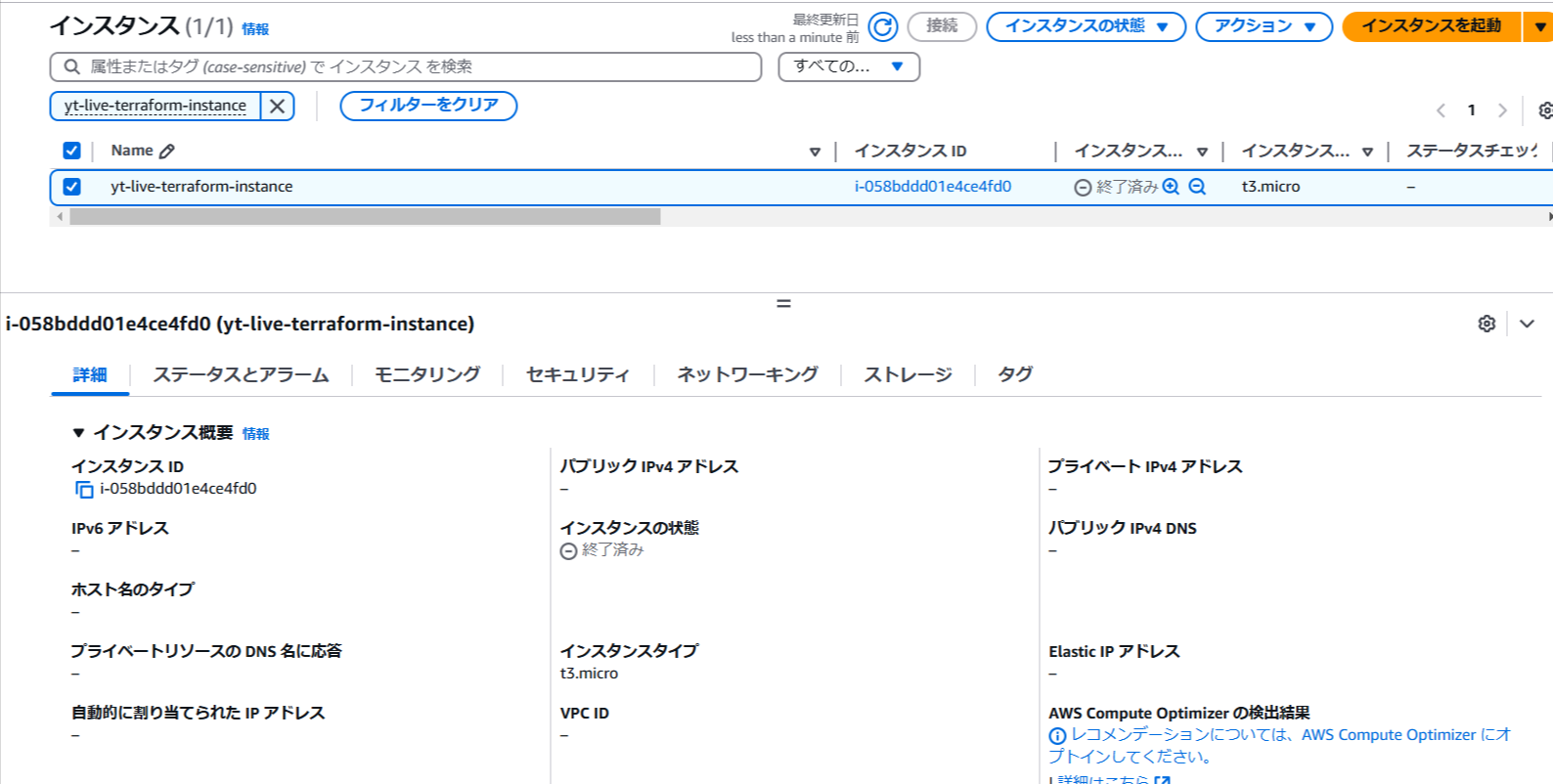Click the zoom-in filter icon beside 終了済み
1553x784 pixels.
pos(1171,187)
